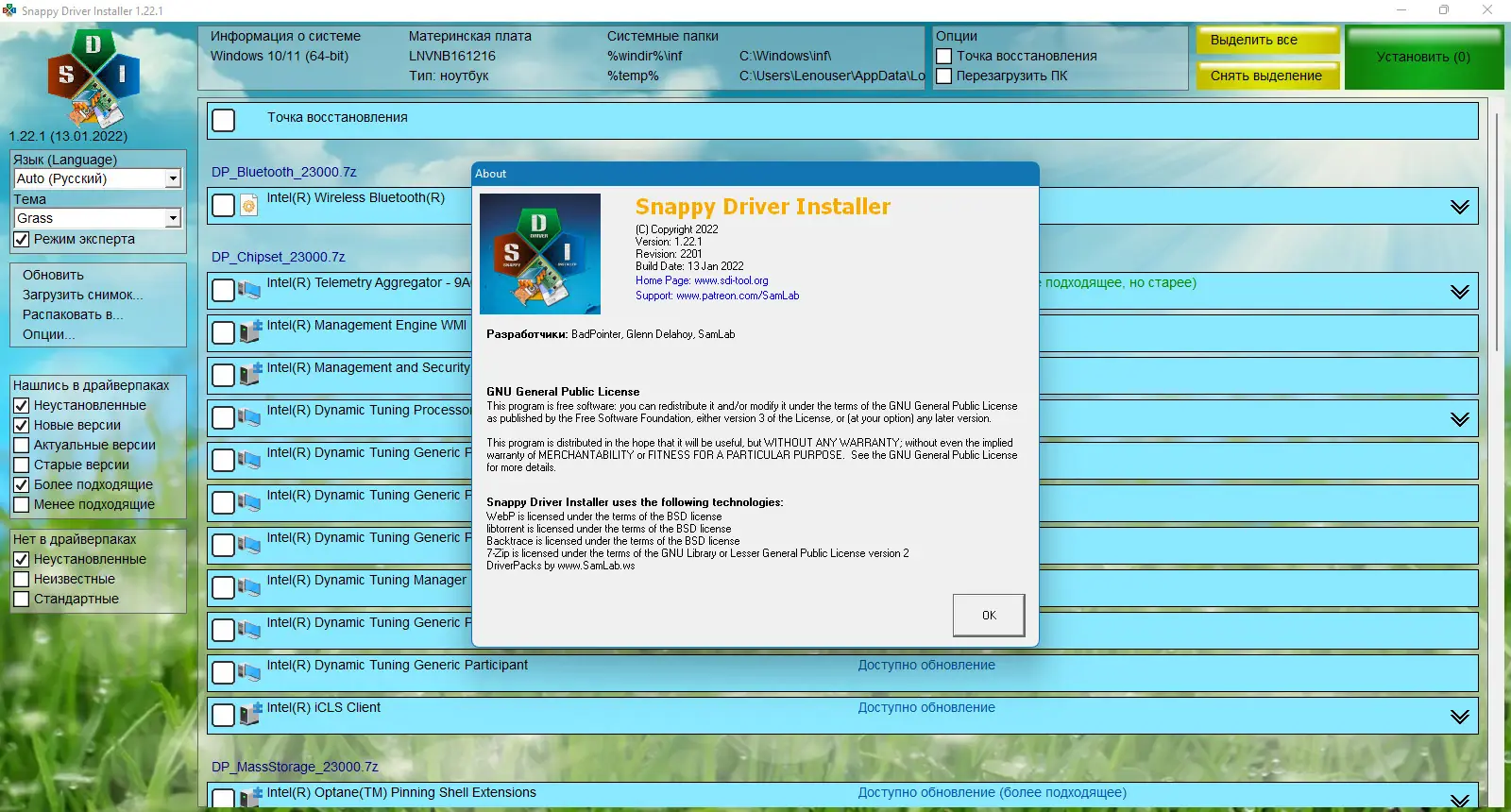Screen dimensions: 1511x812
Task: Click the Dynamic Tuning Generic Participant icon
Action: tap(249, 672)
